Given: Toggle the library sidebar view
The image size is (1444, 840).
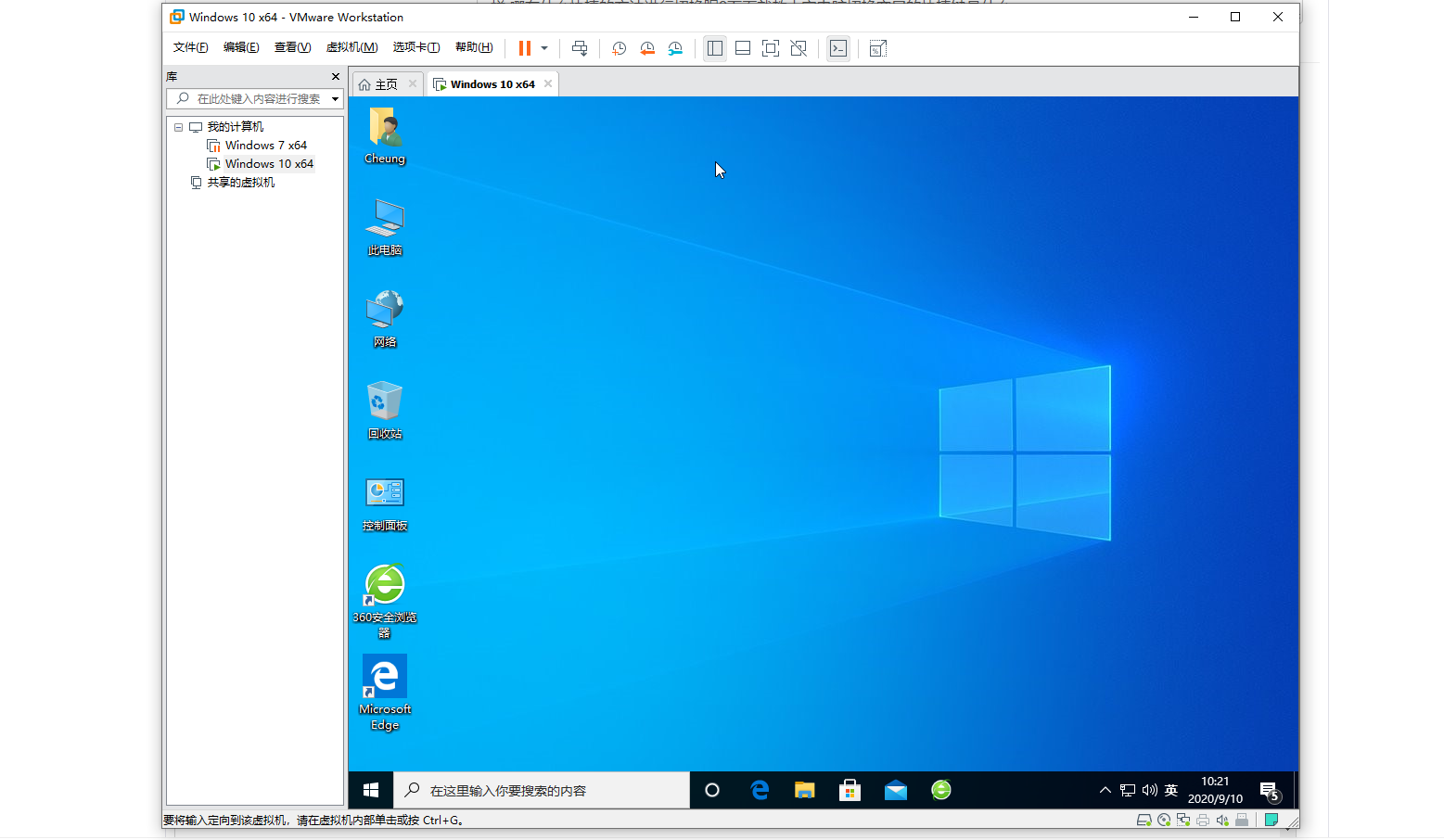Looking at the screenshot, I should 714,48.
